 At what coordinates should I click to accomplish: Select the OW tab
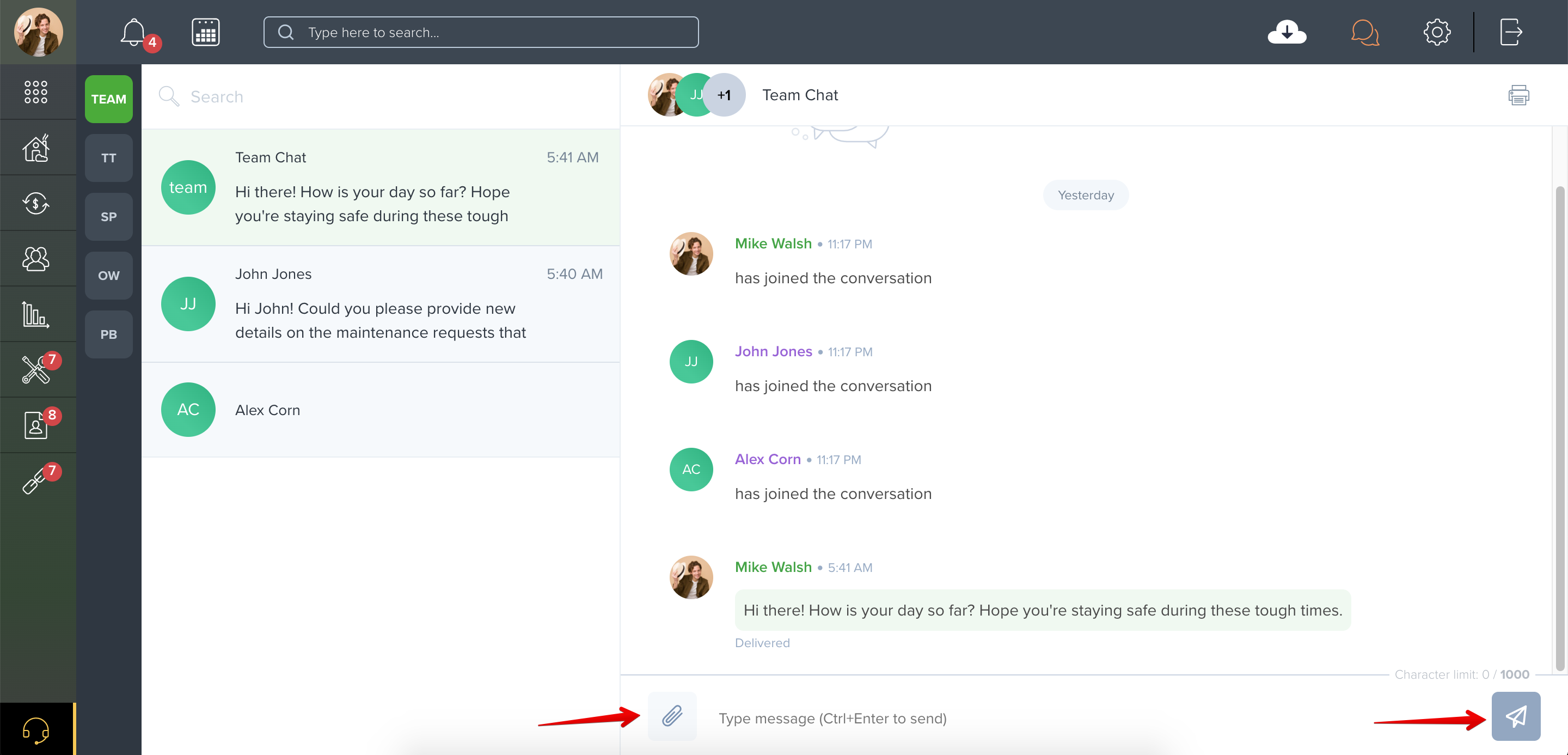coord(108,275)
